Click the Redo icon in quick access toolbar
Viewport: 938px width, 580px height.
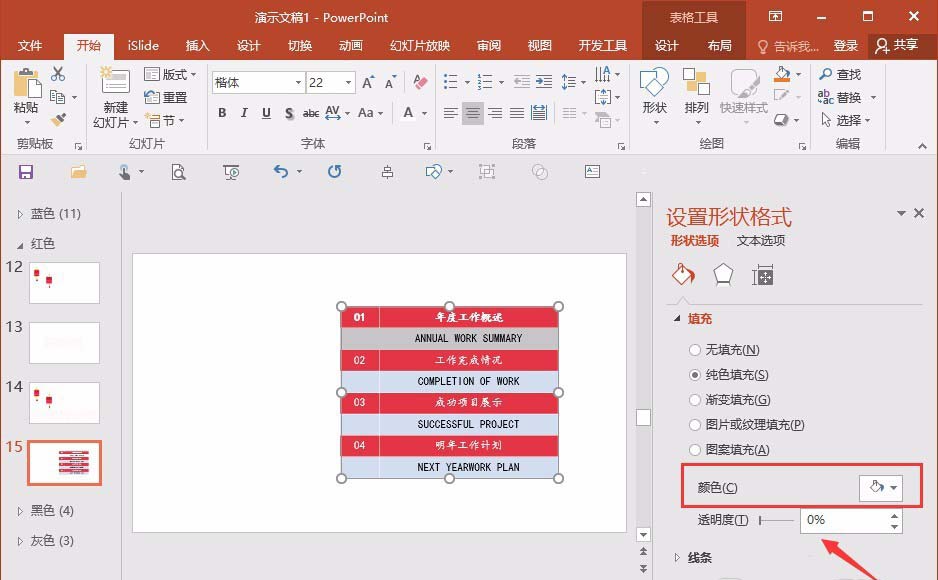pyautogui.click(x=333, y=171)
